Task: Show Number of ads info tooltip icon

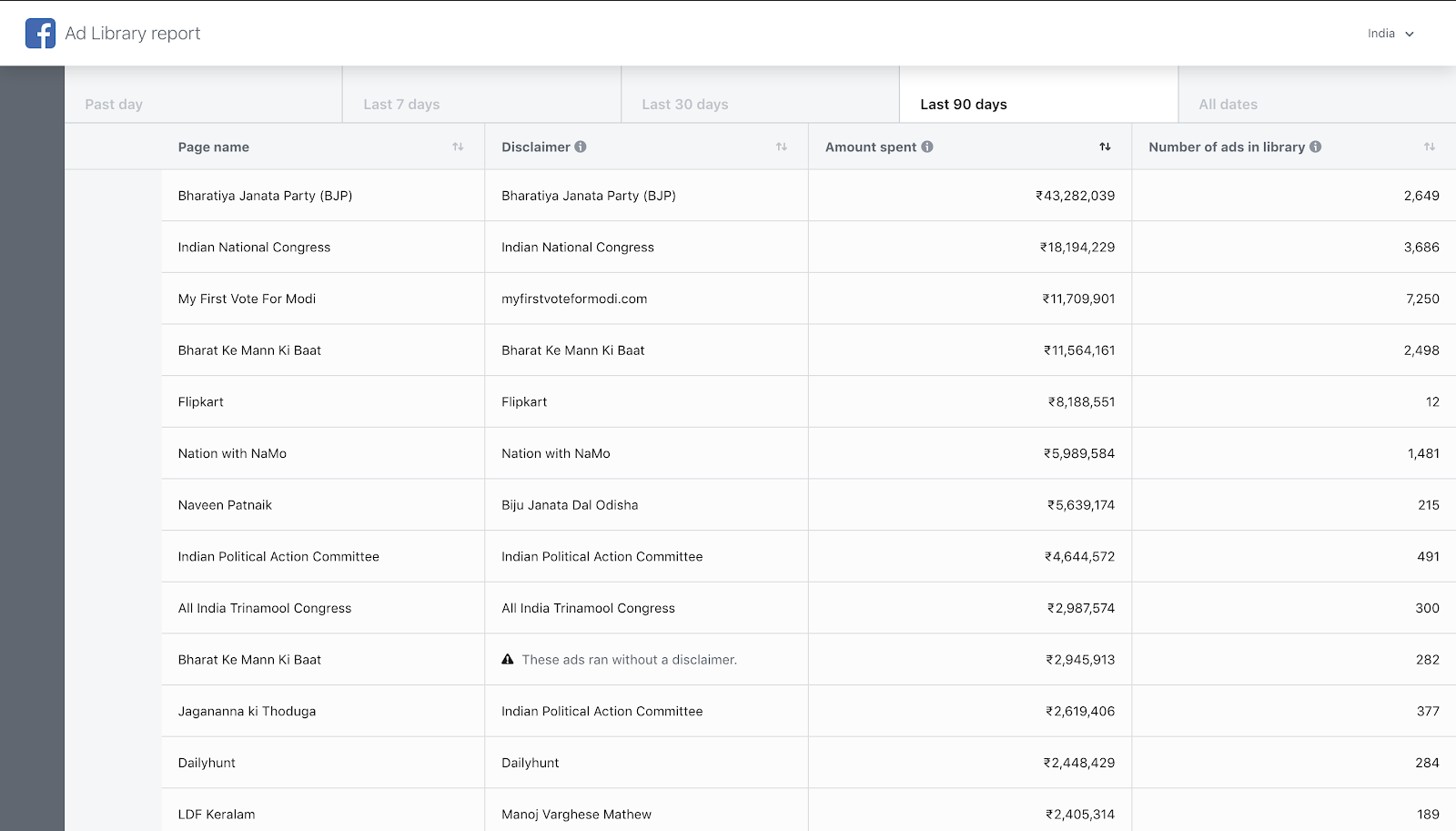Action: coord(1316,147)
